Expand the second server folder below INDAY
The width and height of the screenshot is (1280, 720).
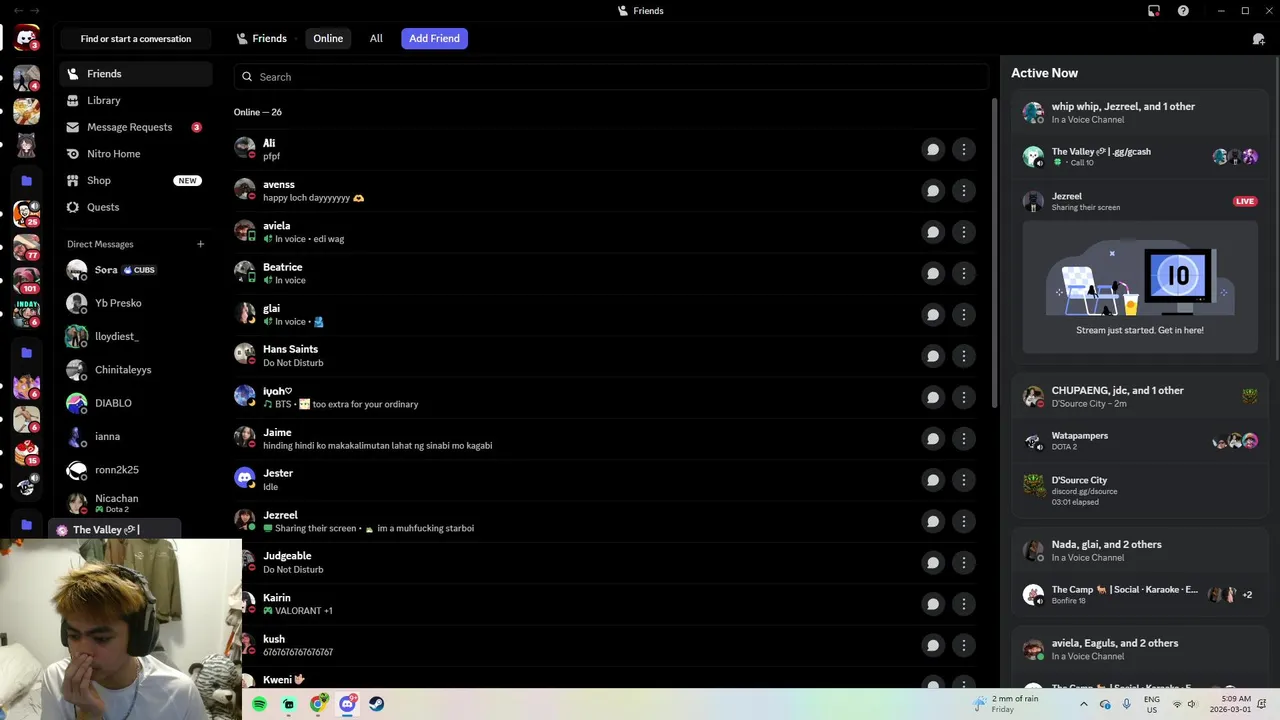pyautogui.click(x=26, y=353)
